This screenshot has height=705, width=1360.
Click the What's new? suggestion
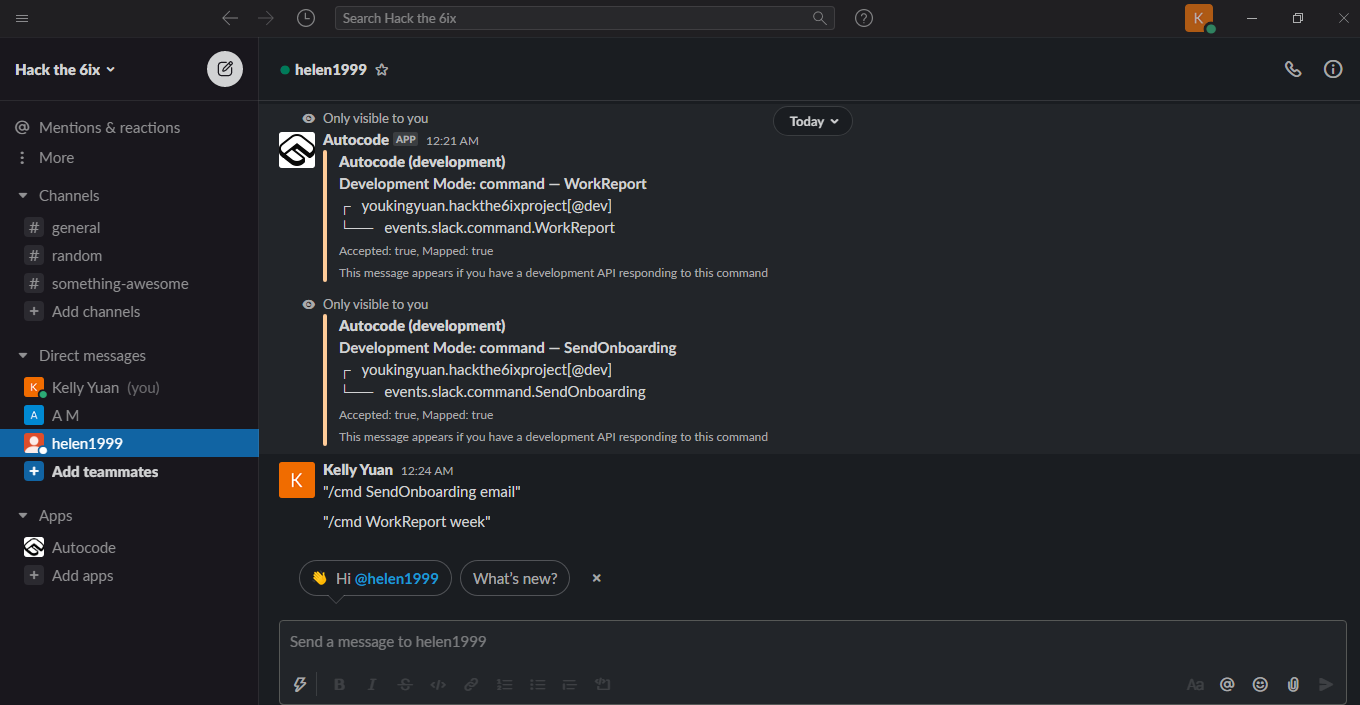click(515, 578)
